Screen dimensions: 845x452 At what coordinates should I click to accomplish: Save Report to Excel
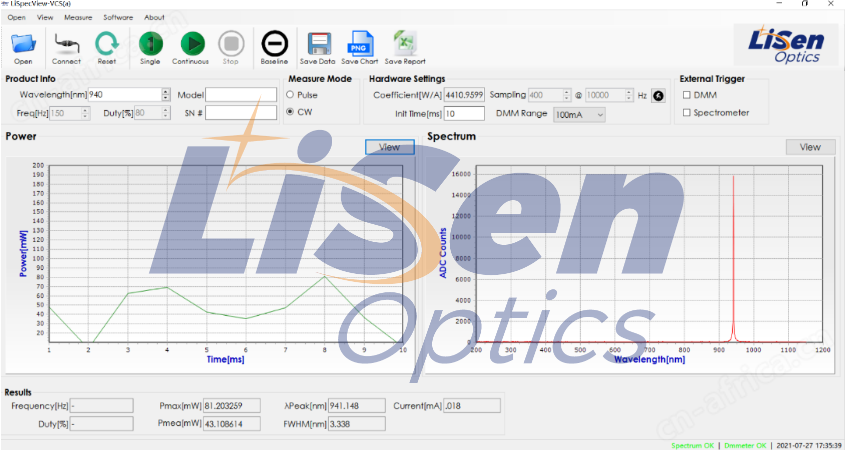coord(405,44)
